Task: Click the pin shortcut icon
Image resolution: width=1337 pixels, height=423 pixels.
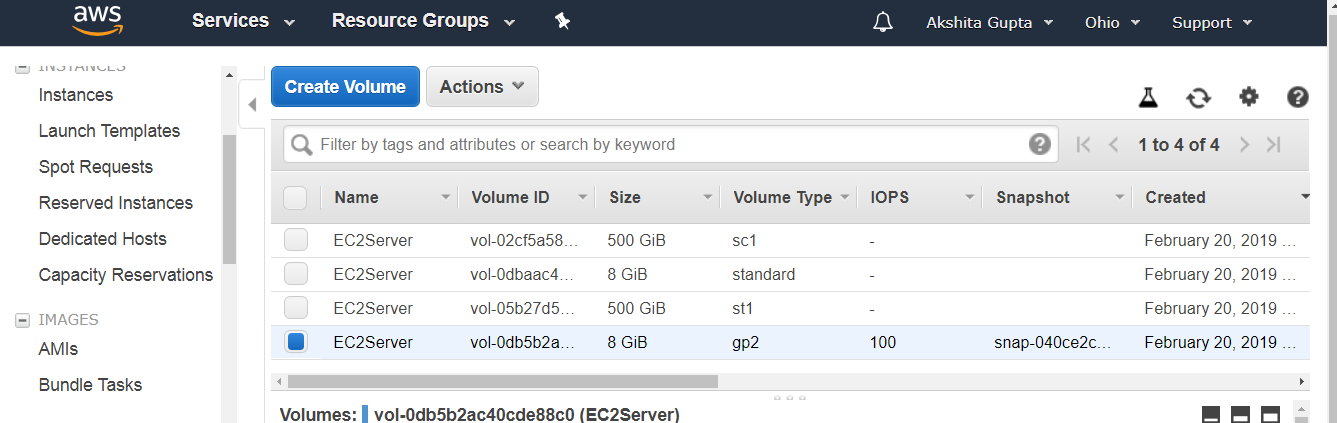Action: pyautogui.click(x=562, y=21)
